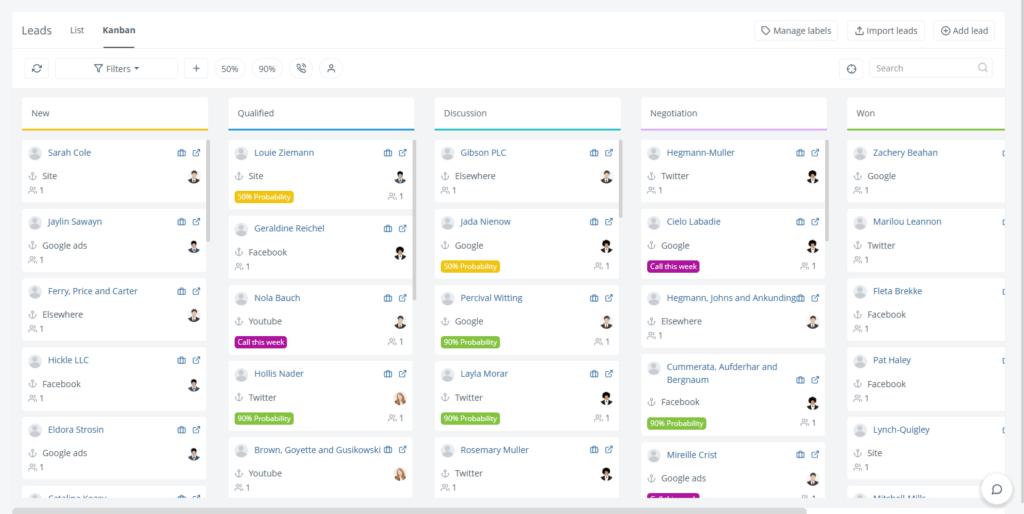The width and height of the screenshot is (1024, 514).
Task: Click the refresh icon in the toolbar
Action: click(37, 69)
